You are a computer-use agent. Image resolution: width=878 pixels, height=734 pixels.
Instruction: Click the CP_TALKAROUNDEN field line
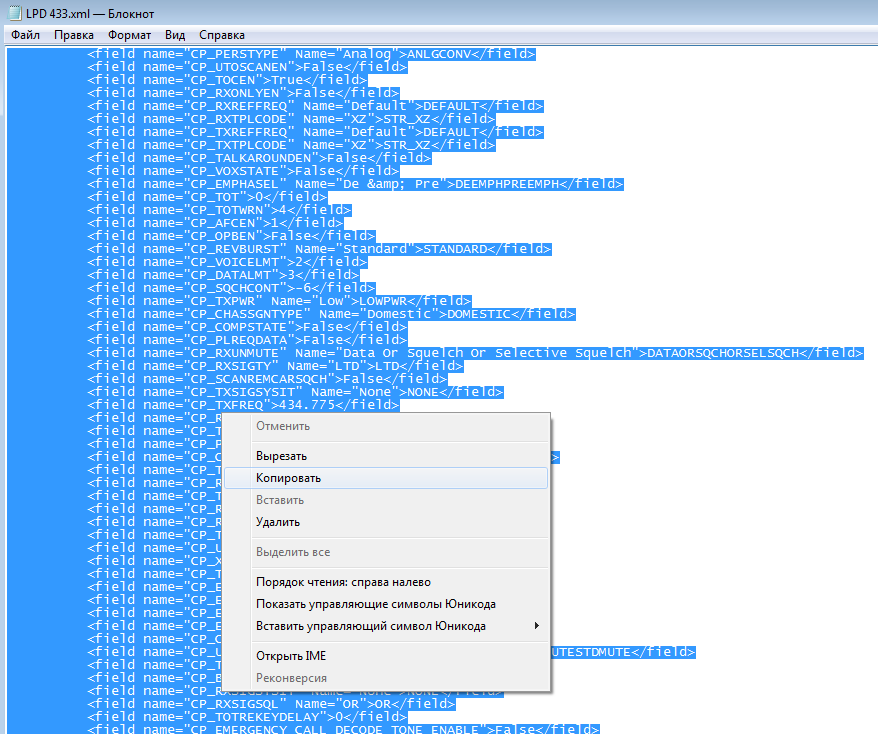click(x=259, y=158)
